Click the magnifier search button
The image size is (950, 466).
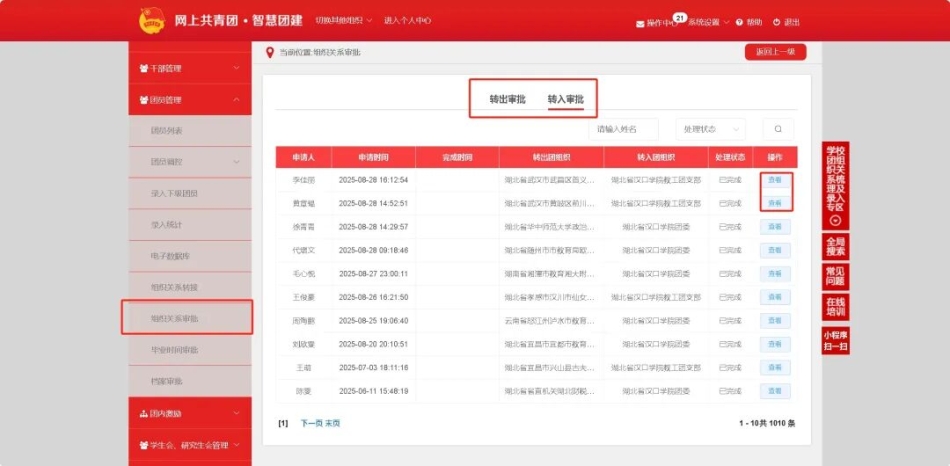tap(778, 129)
